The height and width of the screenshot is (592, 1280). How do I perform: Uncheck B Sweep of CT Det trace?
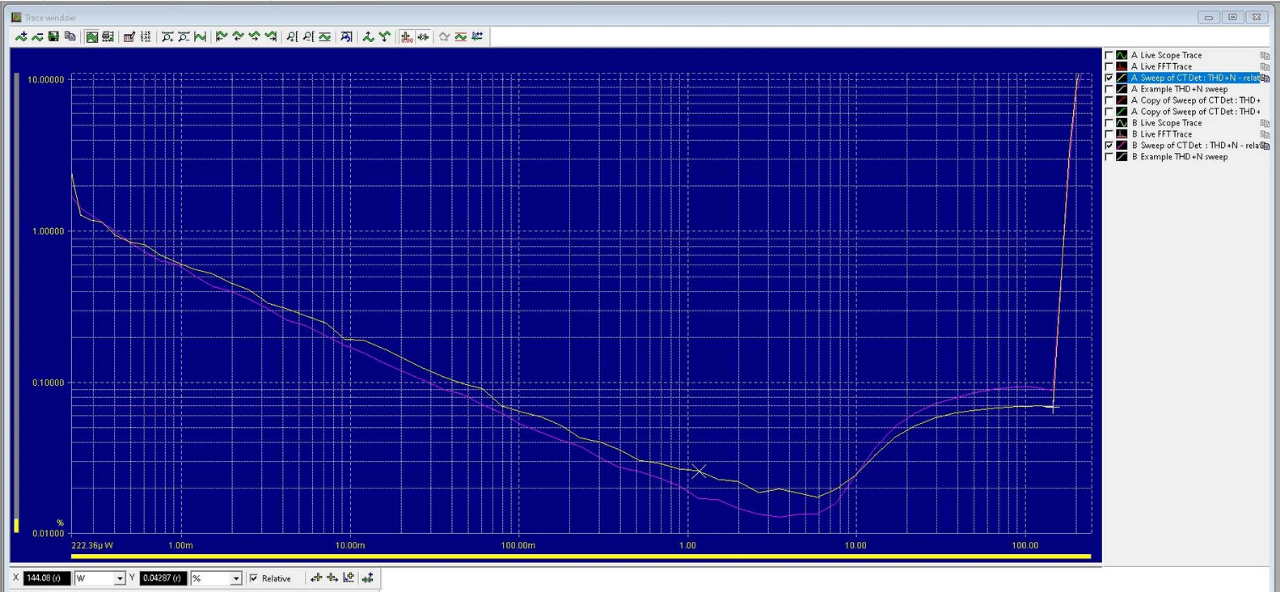tap(1109, 145)
